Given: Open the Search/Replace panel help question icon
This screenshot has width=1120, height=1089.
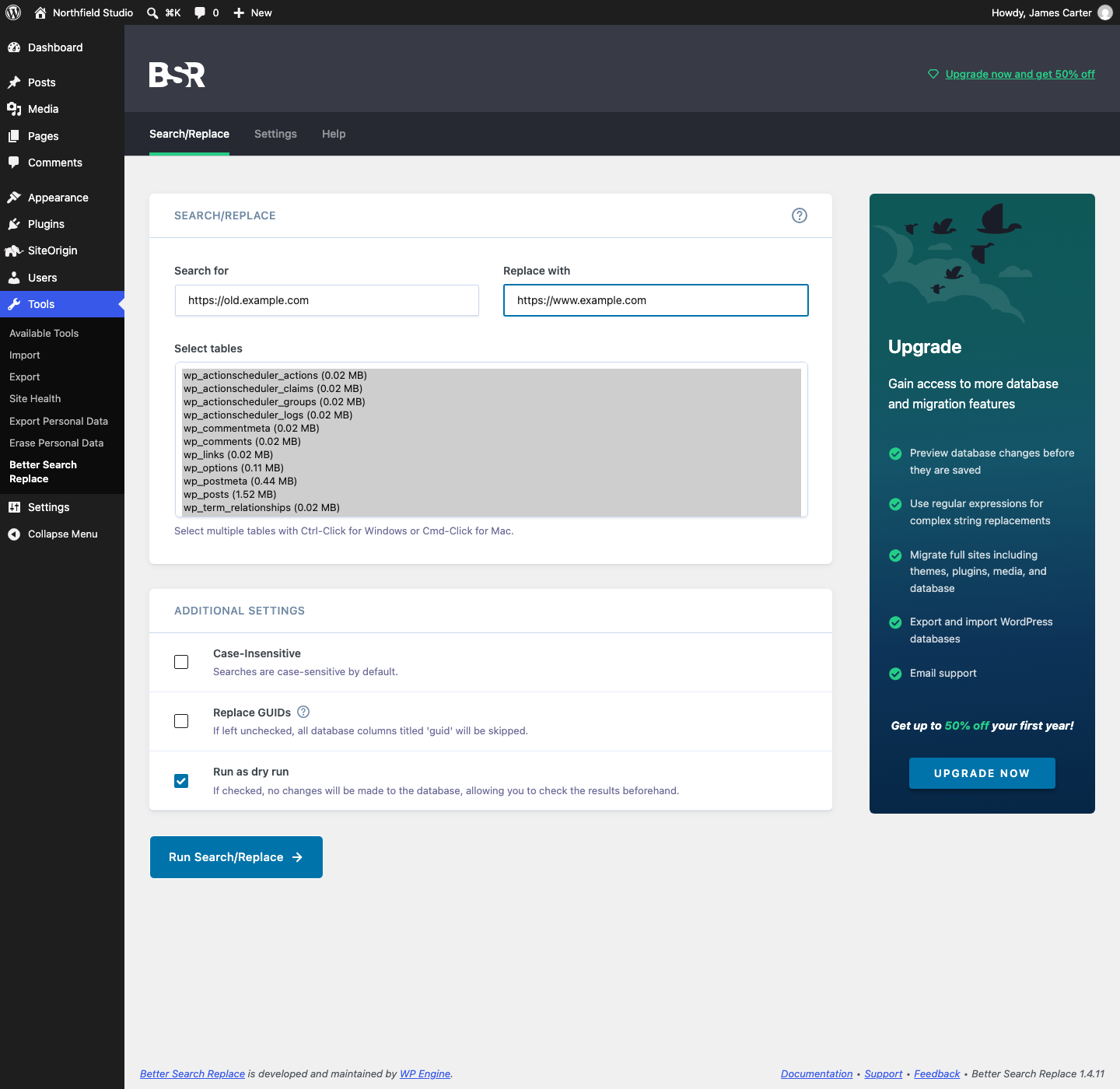Looking at the screenshot, I should [800, 215].
